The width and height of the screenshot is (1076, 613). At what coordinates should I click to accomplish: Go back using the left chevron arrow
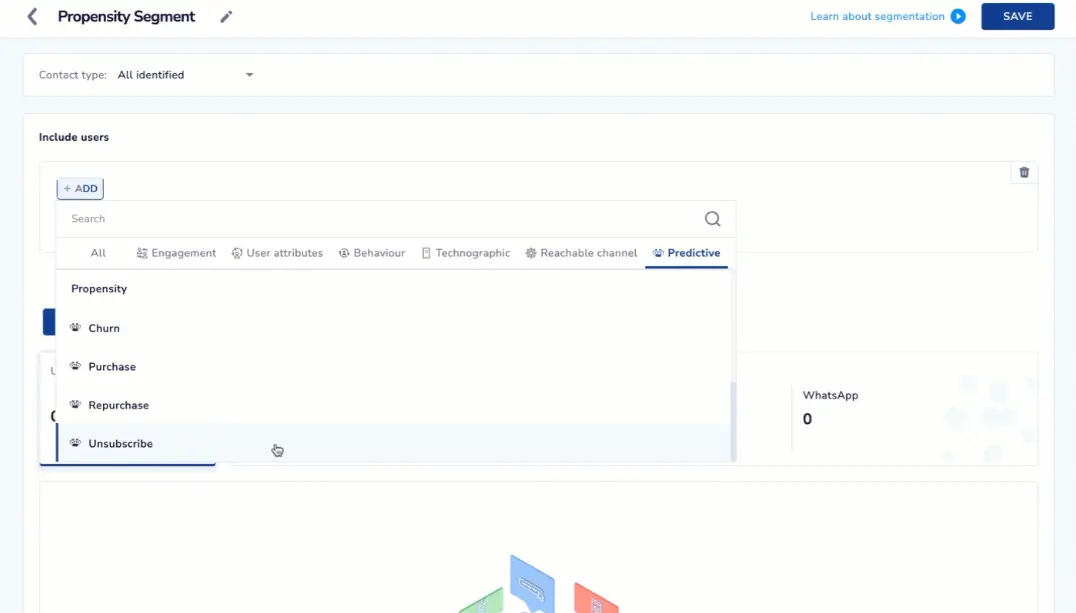[x=32, y=16]
